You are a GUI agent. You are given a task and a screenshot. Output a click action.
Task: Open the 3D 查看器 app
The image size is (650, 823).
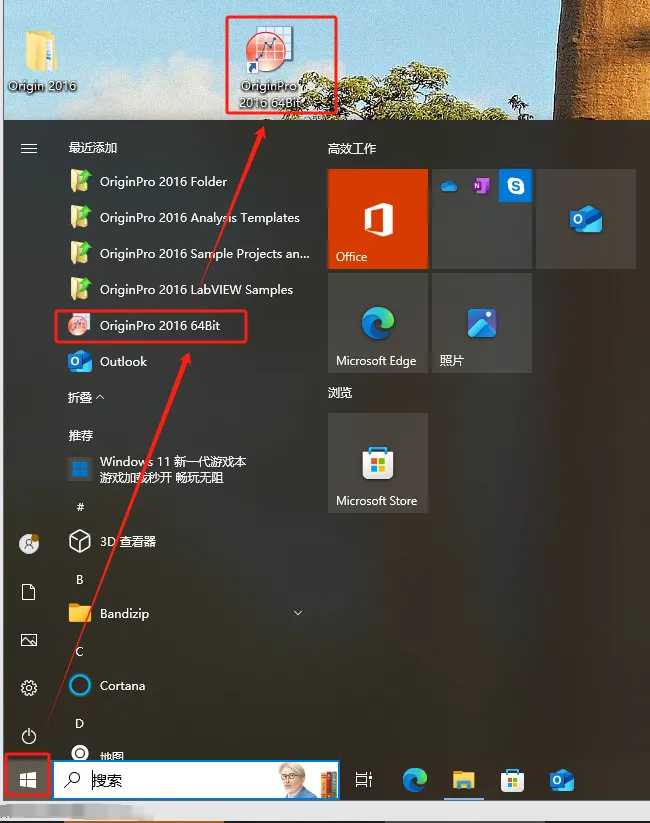tap(112, 541)
